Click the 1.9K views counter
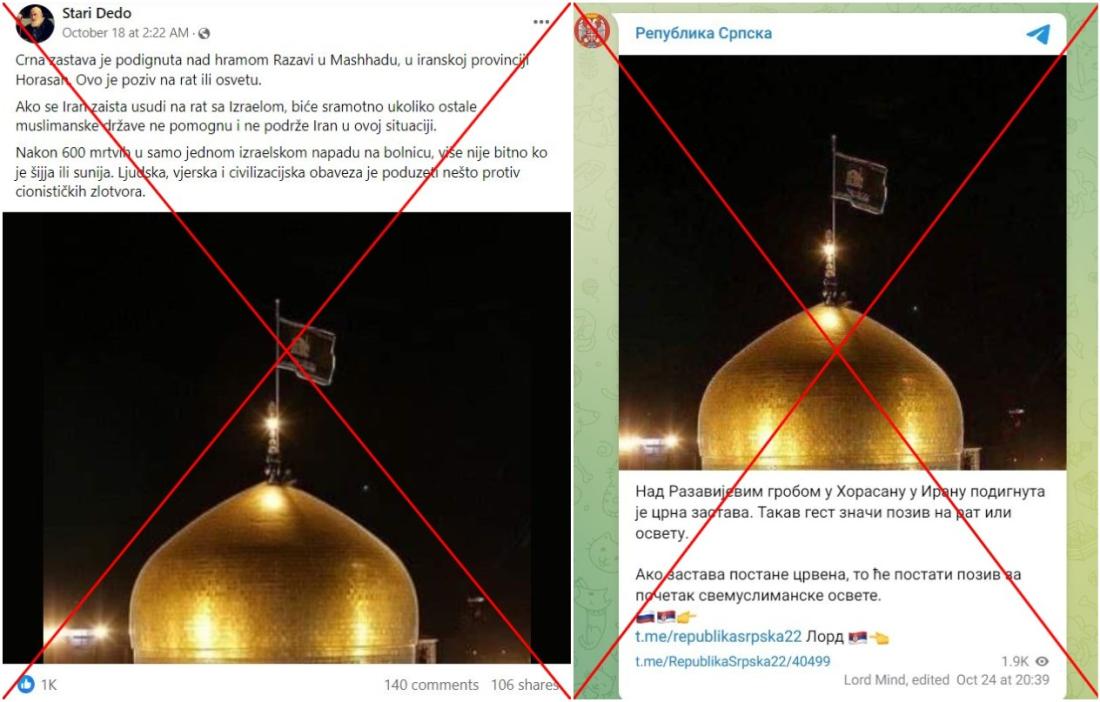Screen dimensions: 1100x702 pyautogui.click(x=1014, y=661)
